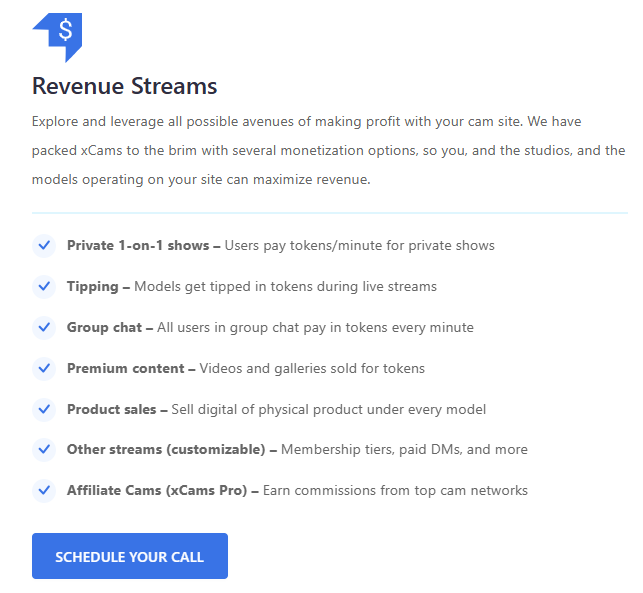Click the 'Affiliate Cams (xCams Pro)' bold label

tap(157, 490)
